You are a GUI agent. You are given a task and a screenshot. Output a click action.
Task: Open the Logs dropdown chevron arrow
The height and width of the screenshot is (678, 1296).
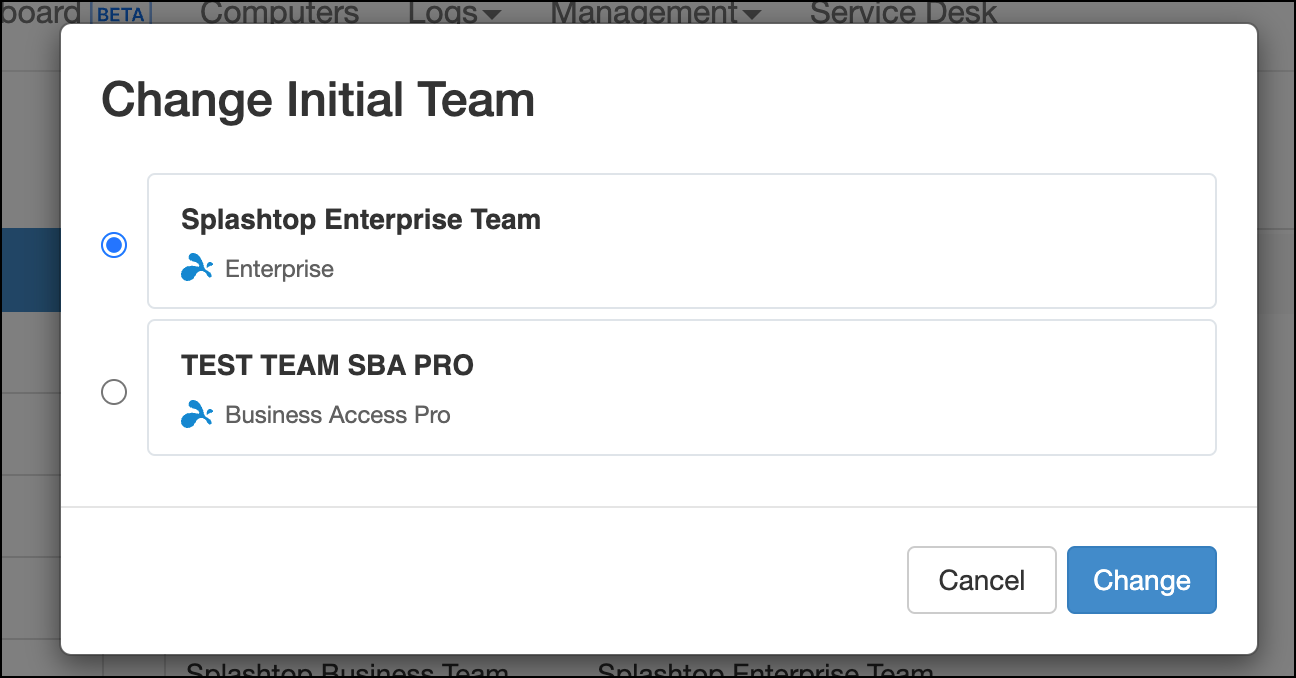pyautogui.click(x=489, y=15)
